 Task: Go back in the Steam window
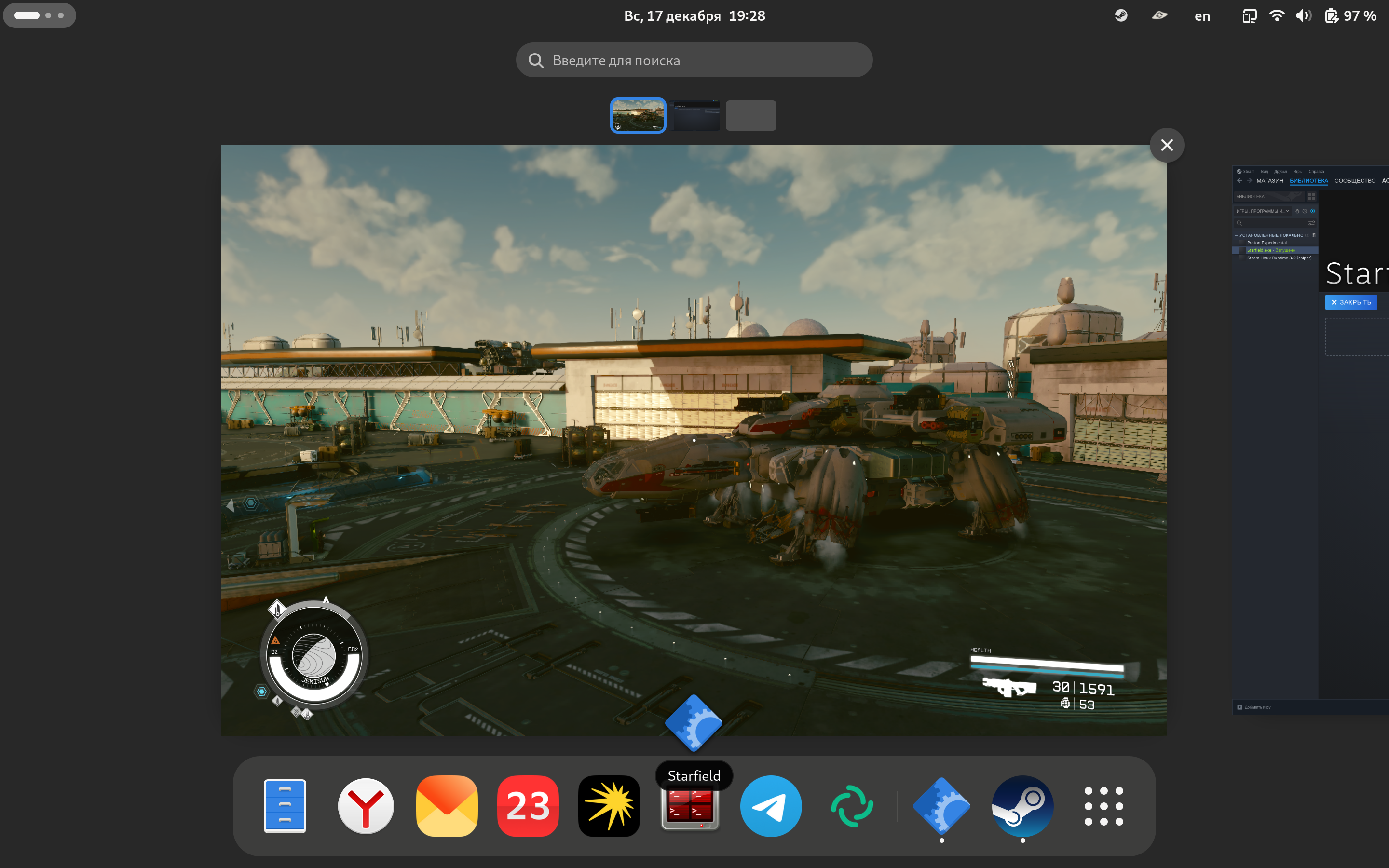pyautogui.click(x=1240, y=180)
